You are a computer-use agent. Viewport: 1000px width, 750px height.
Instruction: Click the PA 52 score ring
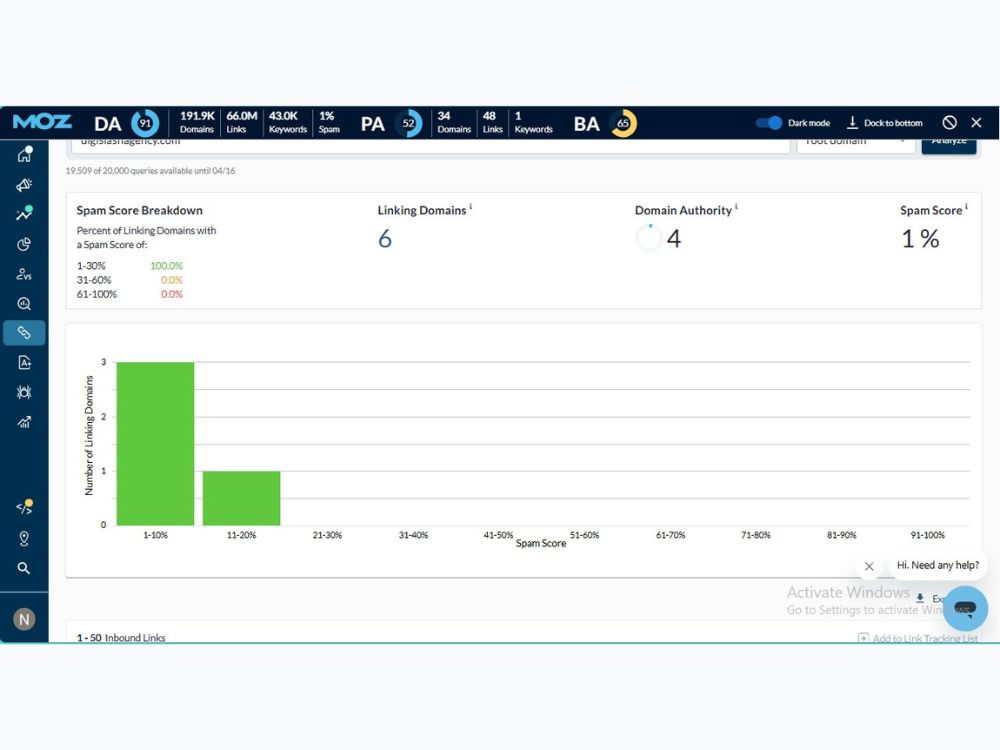pyautogui.click(x=409, y=123)
